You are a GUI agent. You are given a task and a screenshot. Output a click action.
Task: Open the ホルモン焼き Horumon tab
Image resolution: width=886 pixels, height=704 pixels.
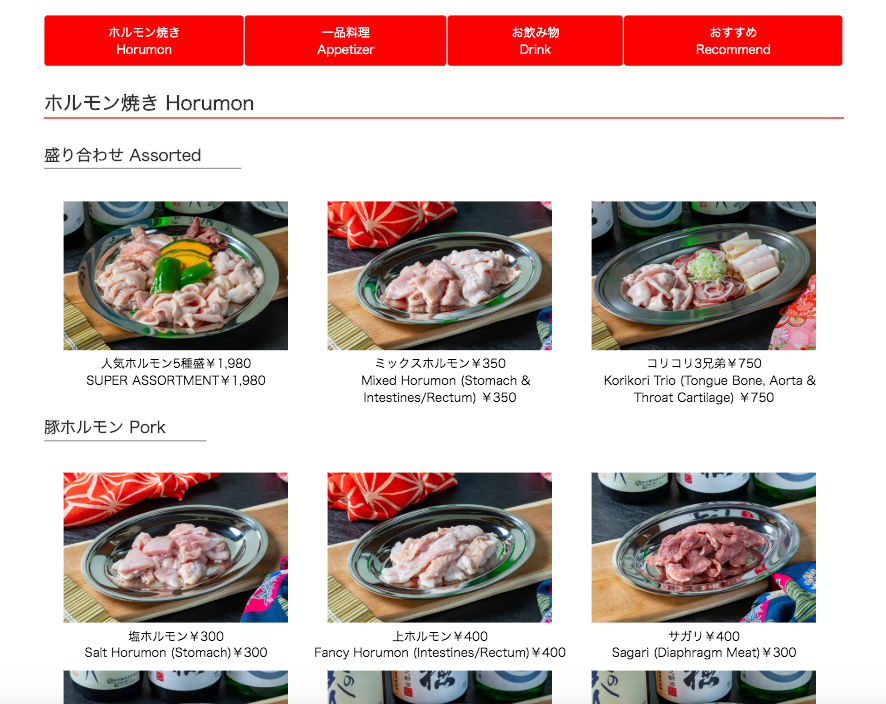[144, 41]
